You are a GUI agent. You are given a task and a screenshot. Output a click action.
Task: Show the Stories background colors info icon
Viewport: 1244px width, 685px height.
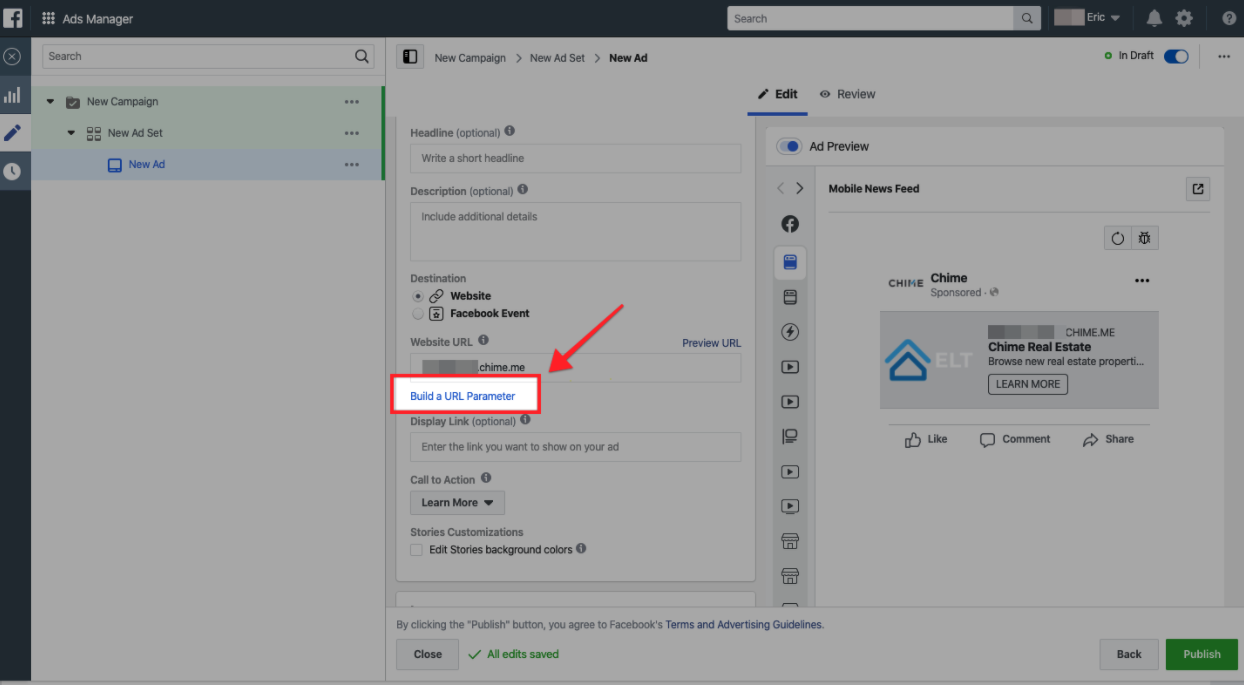pos(581,548)
